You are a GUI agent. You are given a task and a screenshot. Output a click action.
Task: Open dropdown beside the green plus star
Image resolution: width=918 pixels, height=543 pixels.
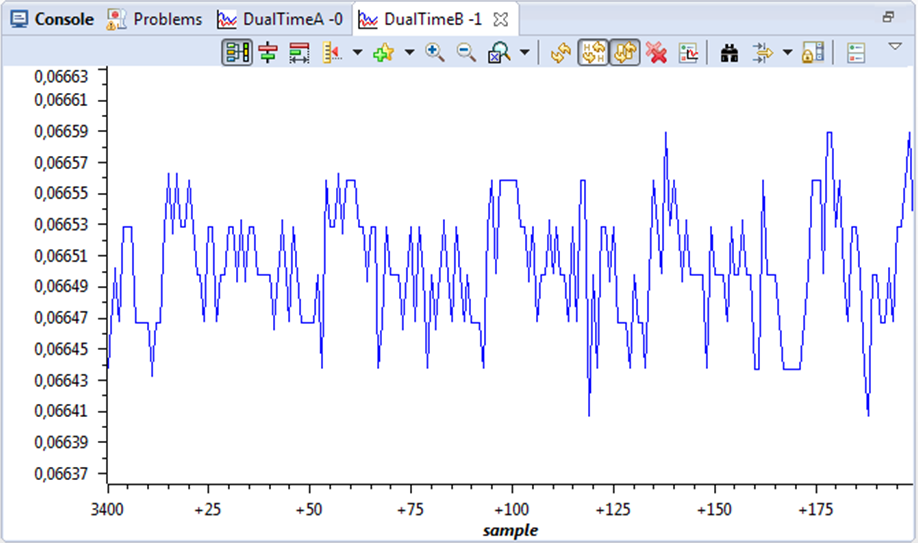(409, 53)
